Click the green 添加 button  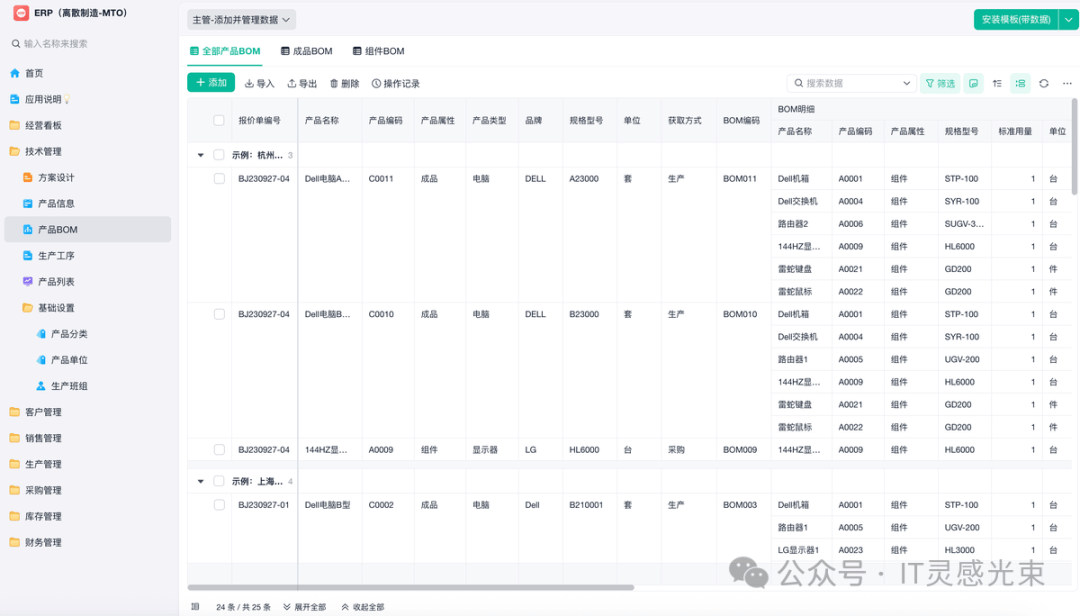pos(211,83)
